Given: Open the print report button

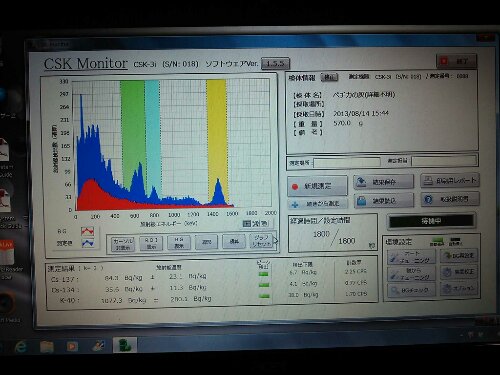Looking at the screenshot, I should click(450, 181).
